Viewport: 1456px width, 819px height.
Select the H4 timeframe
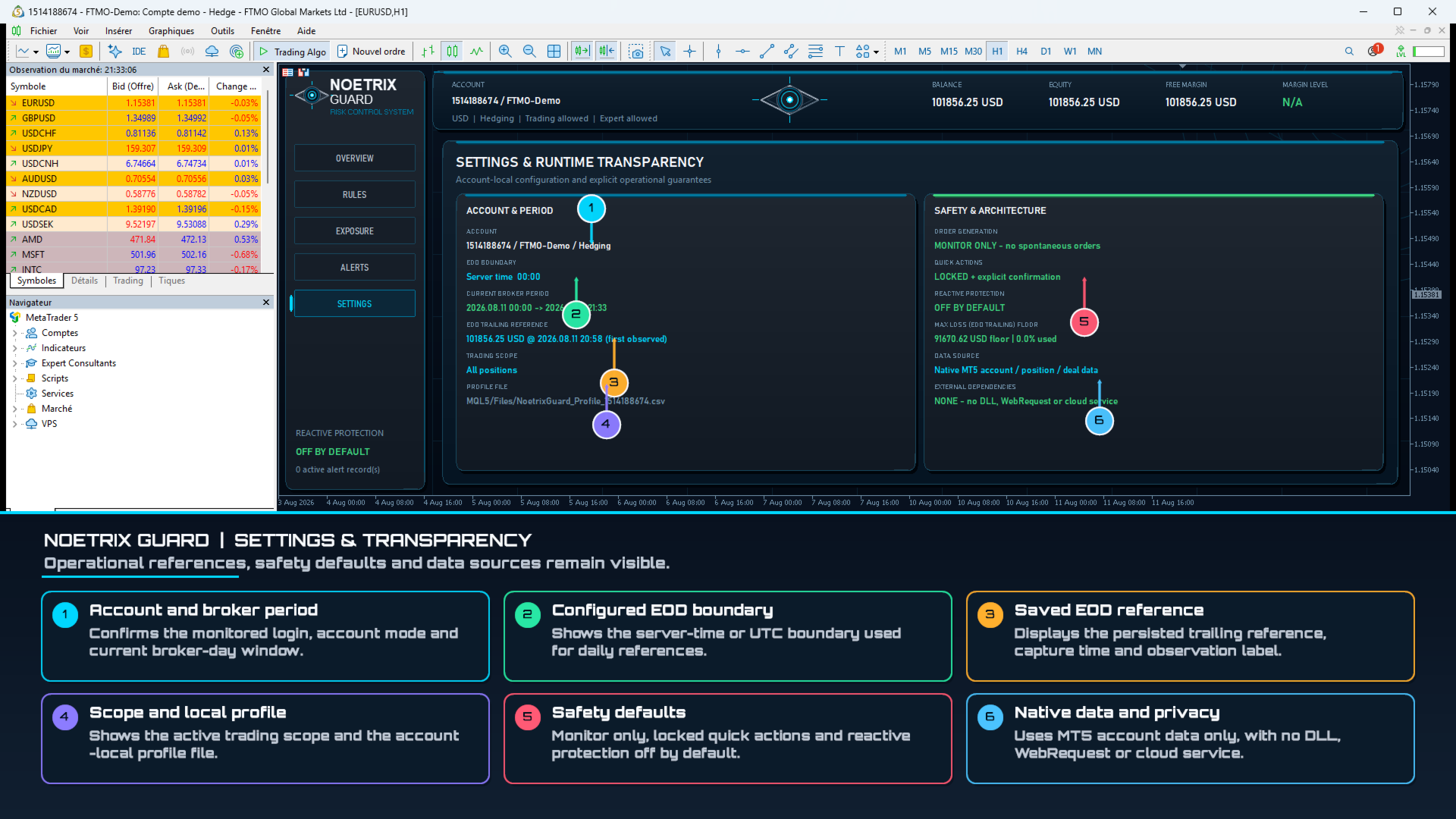point(1021,52)
